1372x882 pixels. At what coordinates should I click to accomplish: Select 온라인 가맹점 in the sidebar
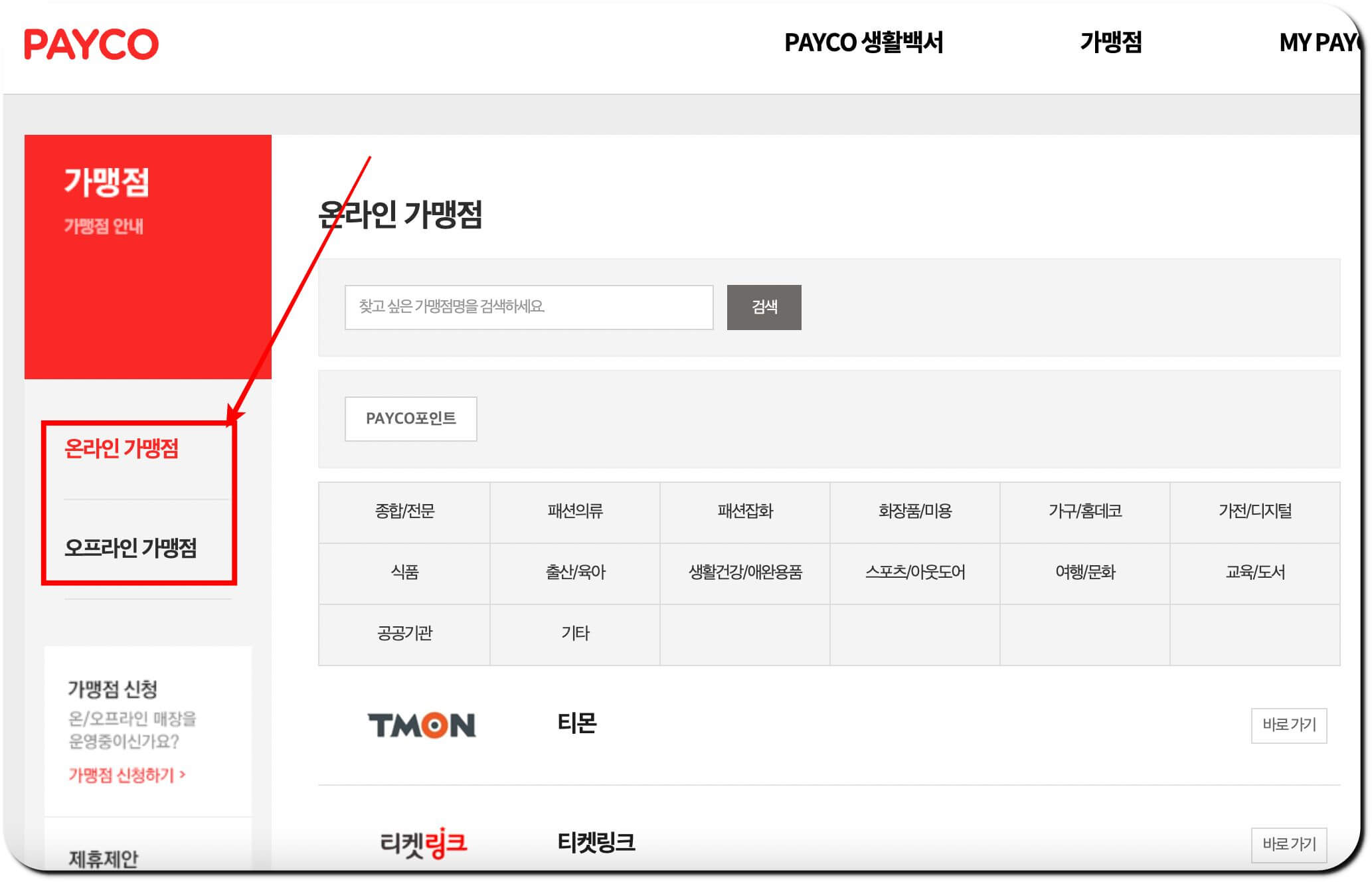click(122, 449)
